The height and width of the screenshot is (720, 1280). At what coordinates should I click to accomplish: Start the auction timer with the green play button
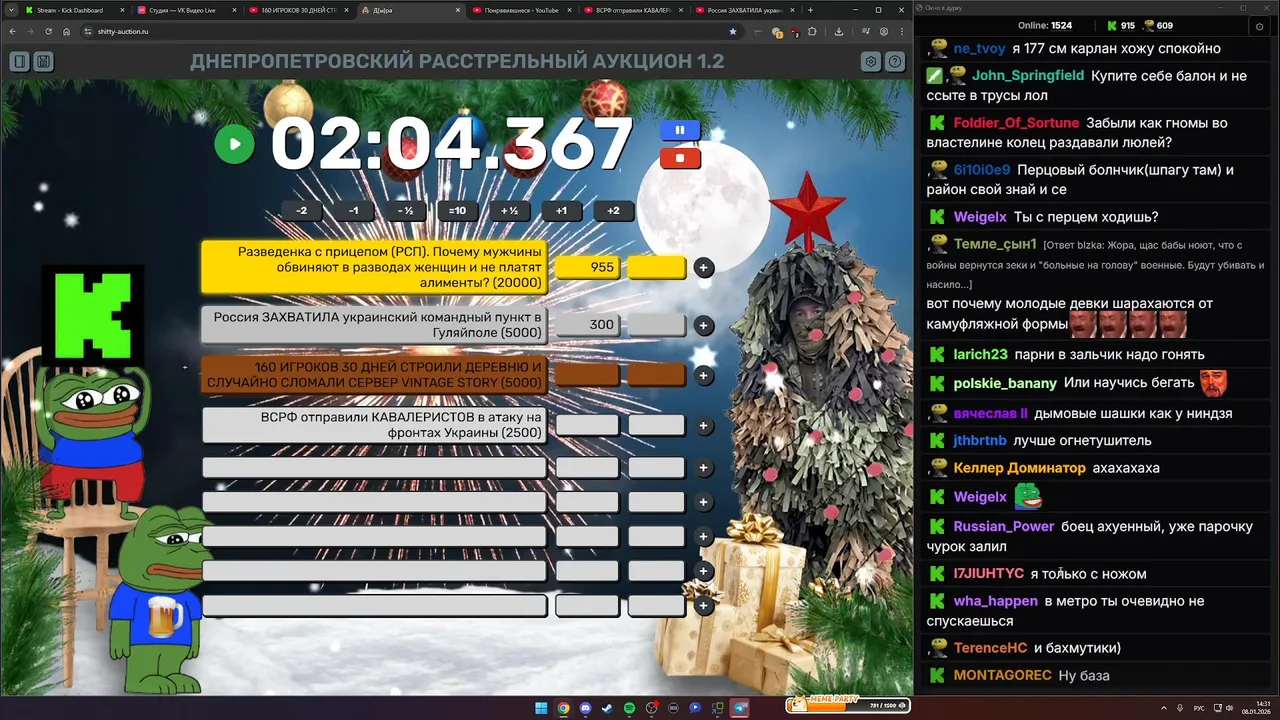pyautogui.click(x=234, y=144)
